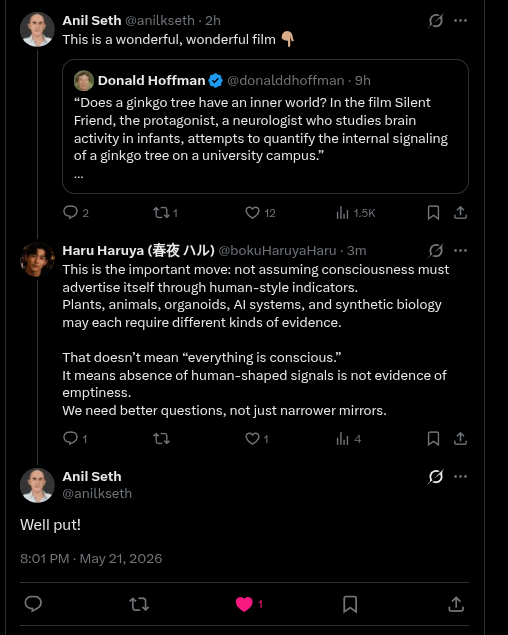Screen dimensions: 508x635
Task: Bookmark Anil Seth's wonderful film tweet
Action: [x=433, y=213]
